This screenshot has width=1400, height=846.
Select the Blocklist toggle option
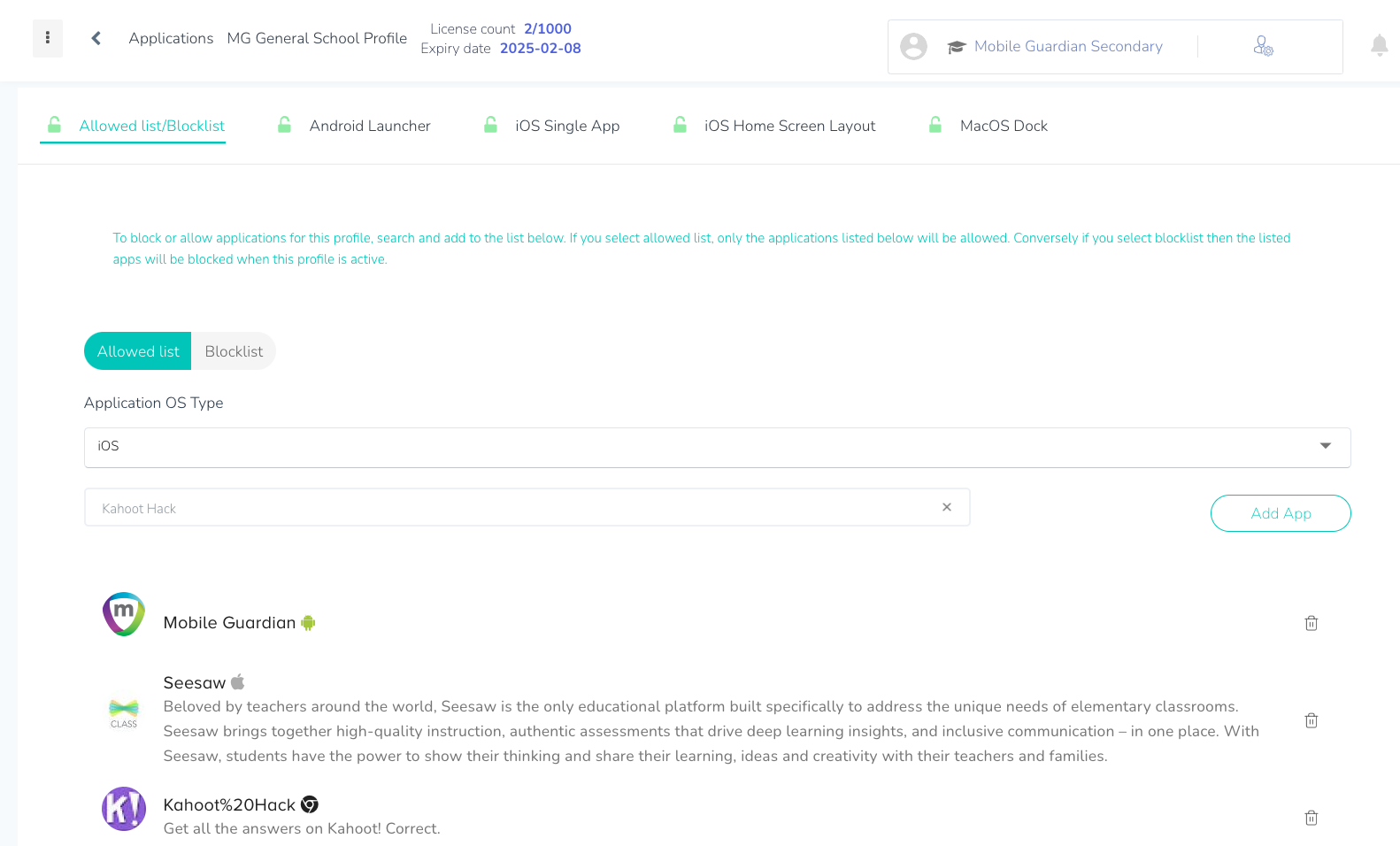[x=234, y=351]
